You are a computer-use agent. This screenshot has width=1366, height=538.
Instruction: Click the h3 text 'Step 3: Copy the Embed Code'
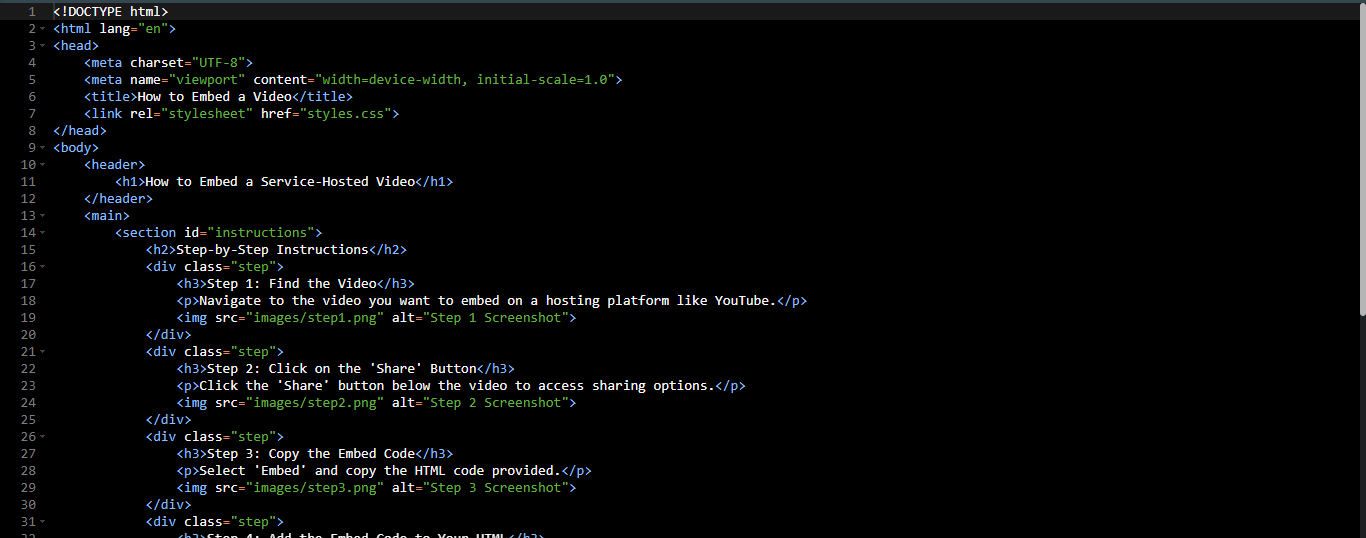[311, 454]
